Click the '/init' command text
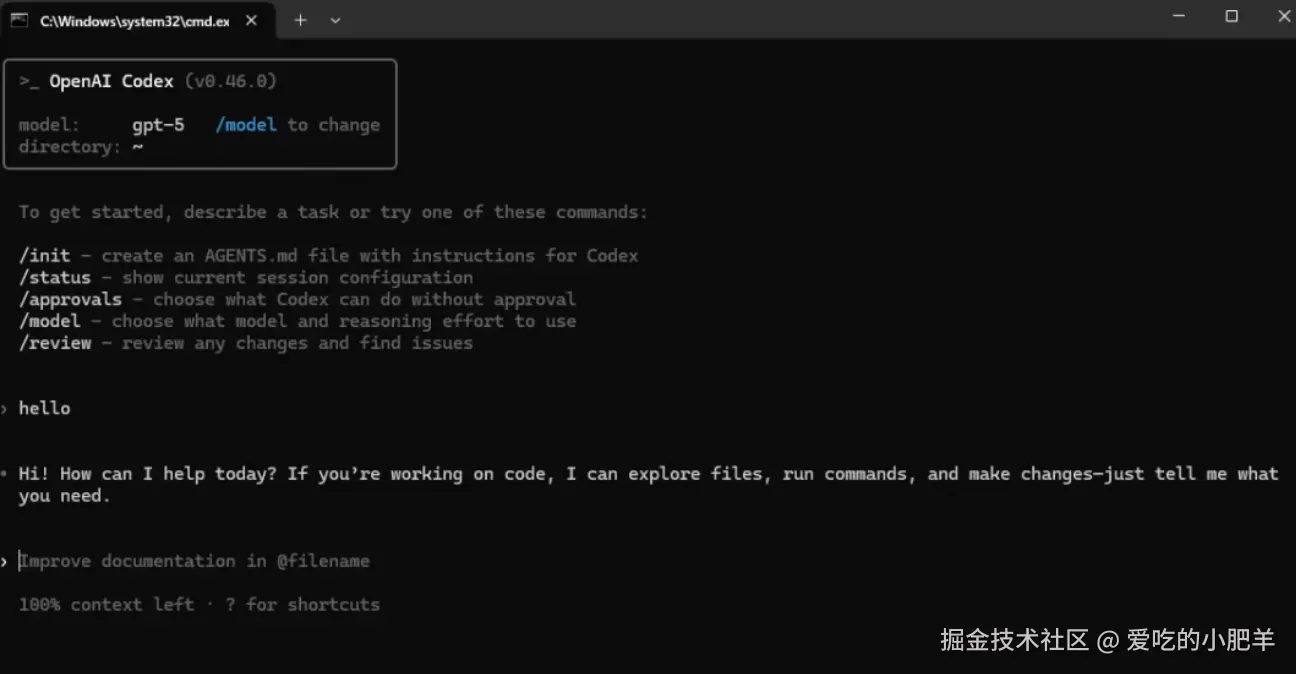 [x=44, y=255]
